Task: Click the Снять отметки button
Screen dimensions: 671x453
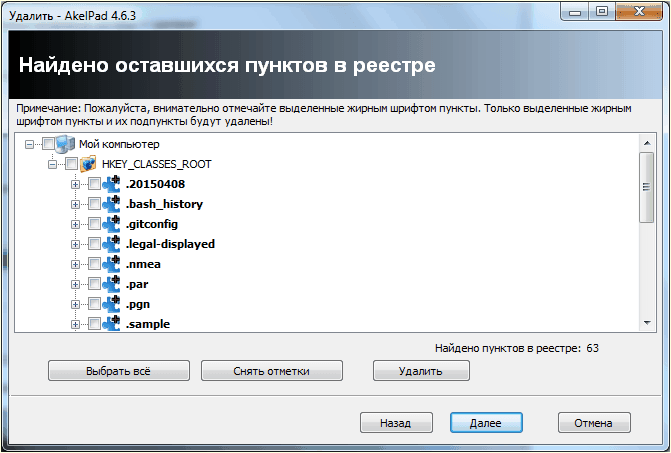Action: [x=272, y=371]
